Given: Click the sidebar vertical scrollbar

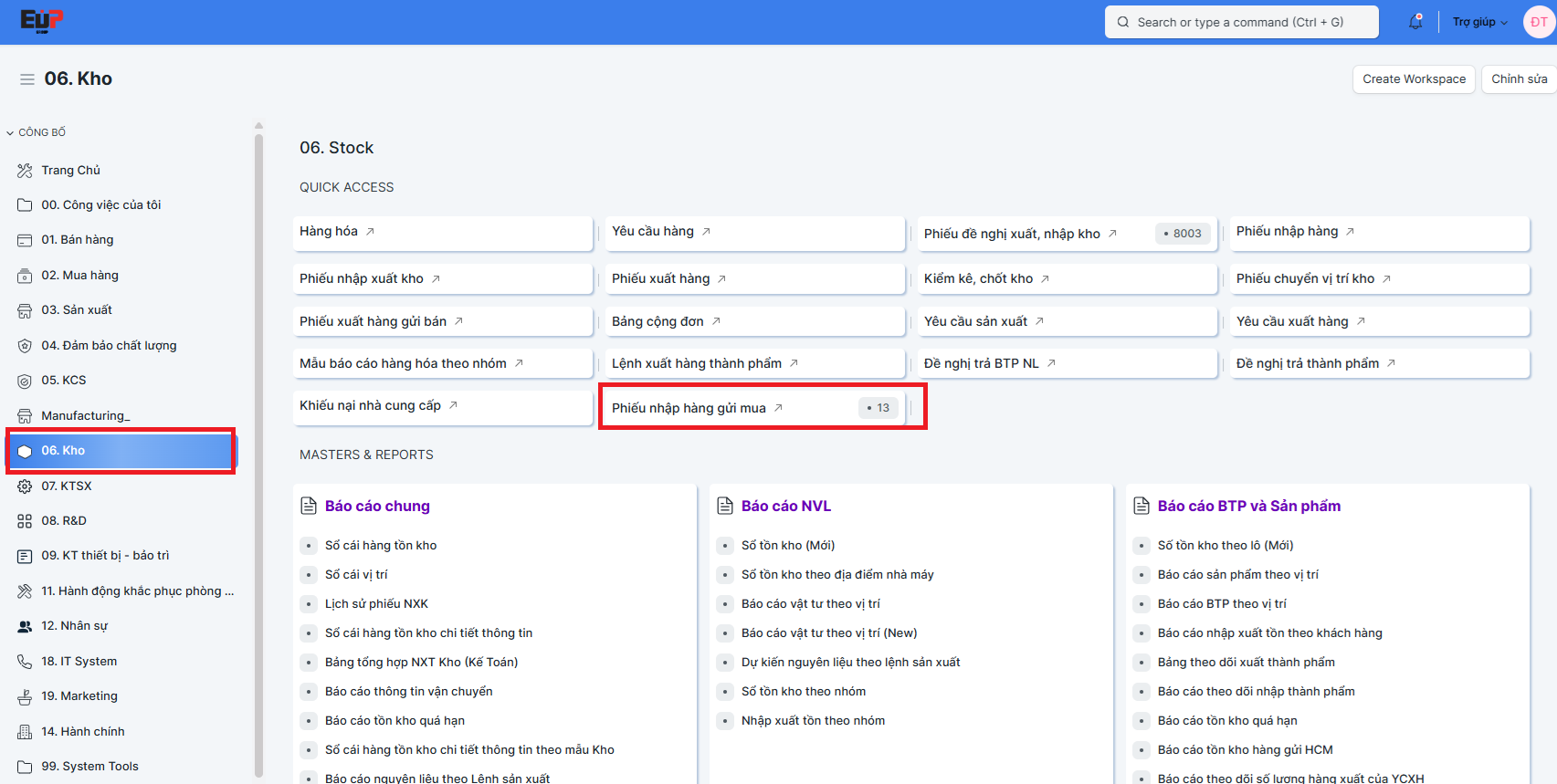Looking at the screenshot, I should [258, 456].
